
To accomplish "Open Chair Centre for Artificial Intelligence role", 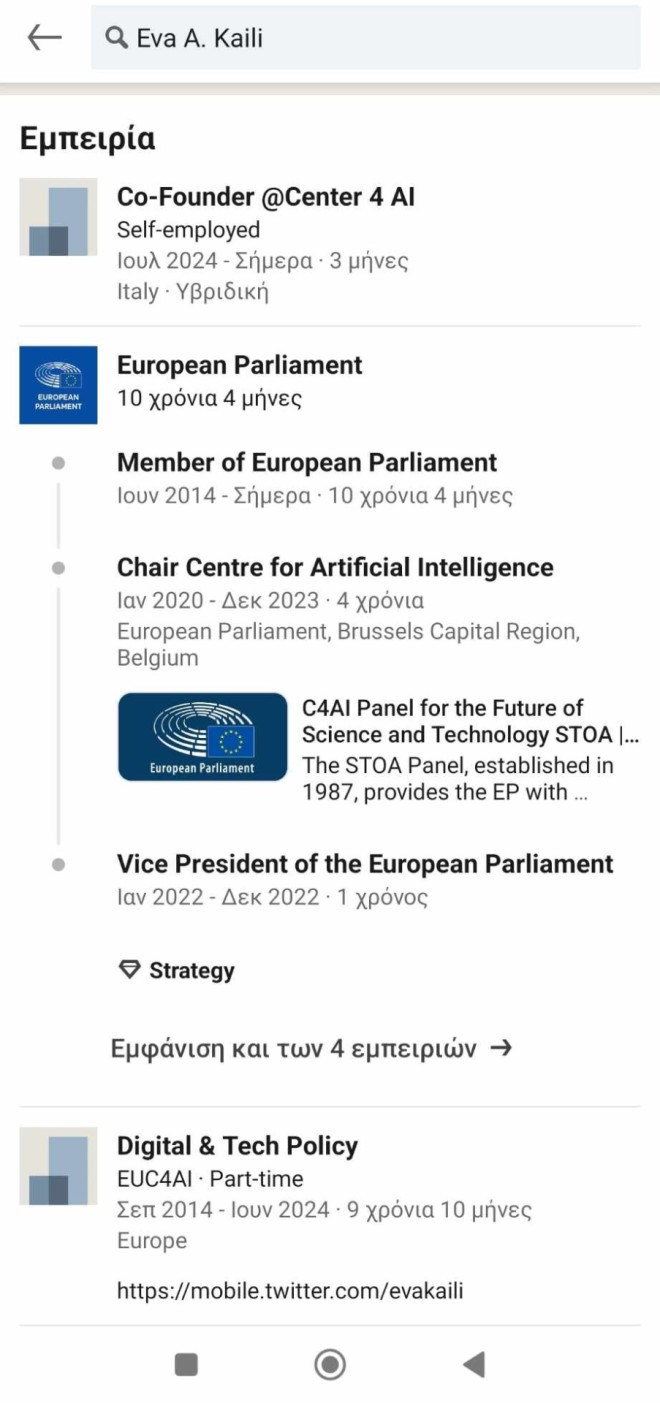I will [x=335, y=567].
